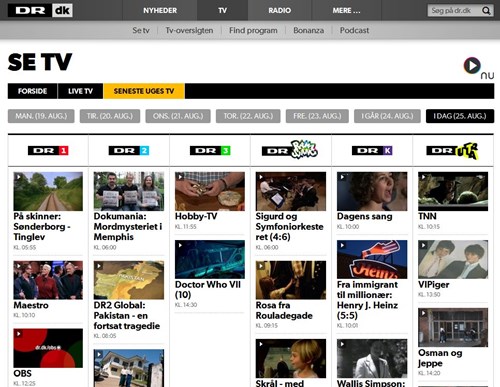
Task: Select the DR1 channel logo
Action: click(x=48, y=151)
